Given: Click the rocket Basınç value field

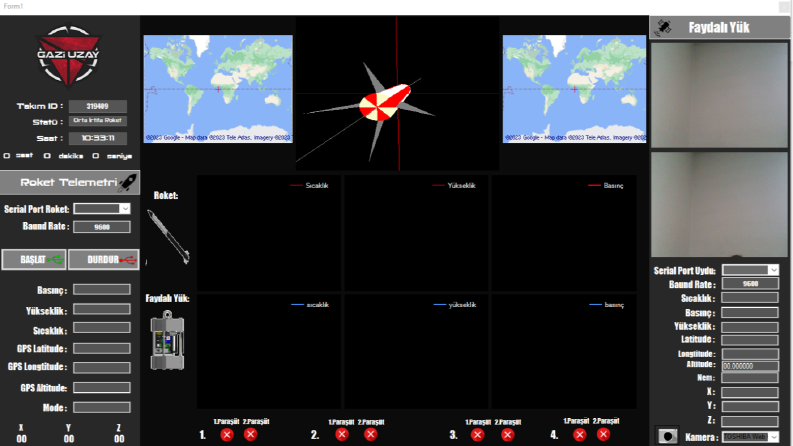Looking at the screenshot, I should point(102,289).
